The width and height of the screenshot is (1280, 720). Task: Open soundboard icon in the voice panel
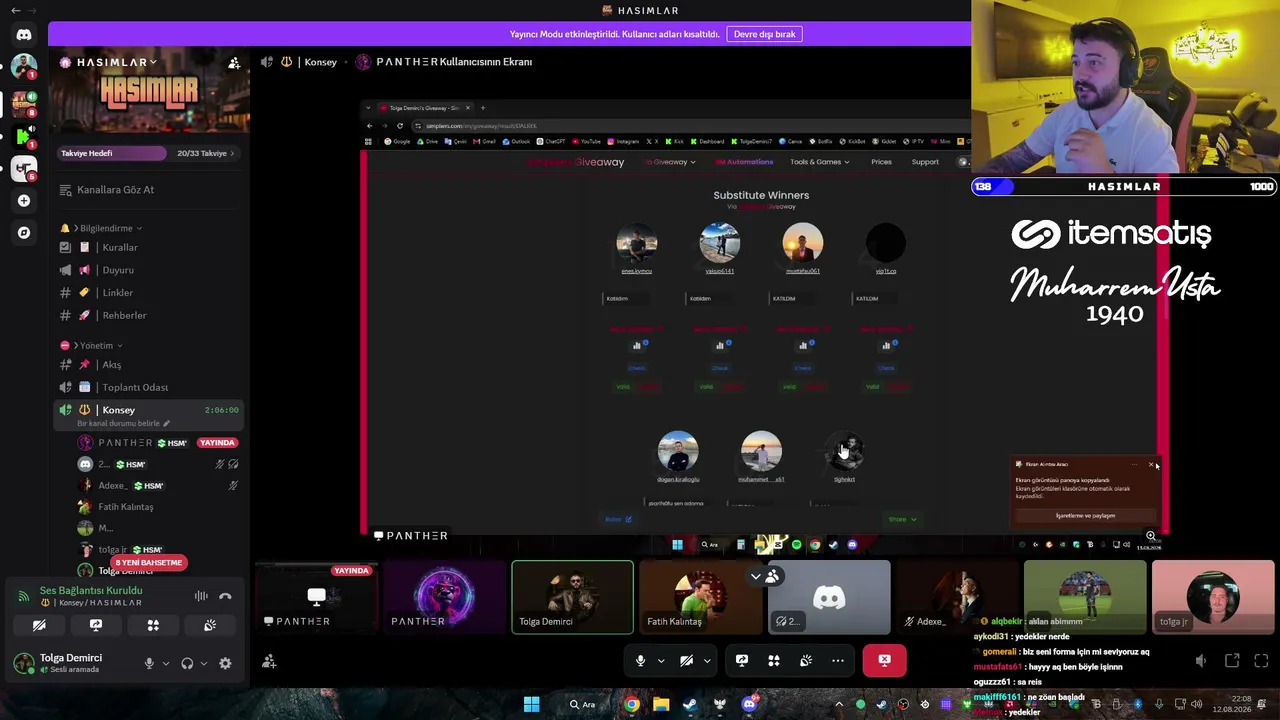click(x=210, y=625)
